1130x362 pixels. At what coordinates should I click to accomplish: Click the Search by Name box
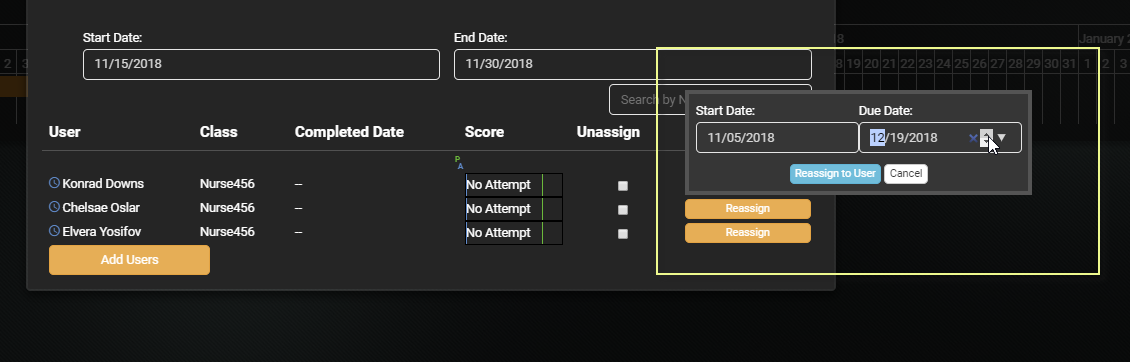point(647,100)
